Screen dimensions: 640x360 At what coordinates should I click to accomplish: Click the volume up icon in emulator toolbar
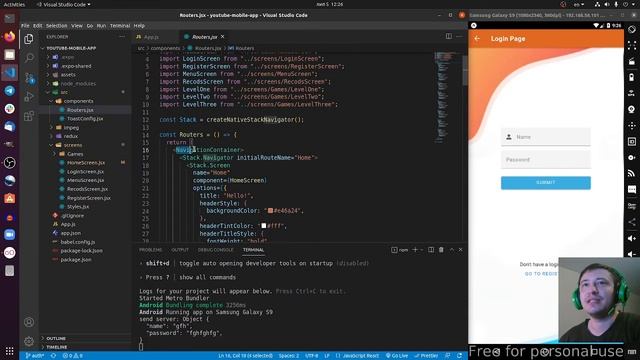(632, 239)
